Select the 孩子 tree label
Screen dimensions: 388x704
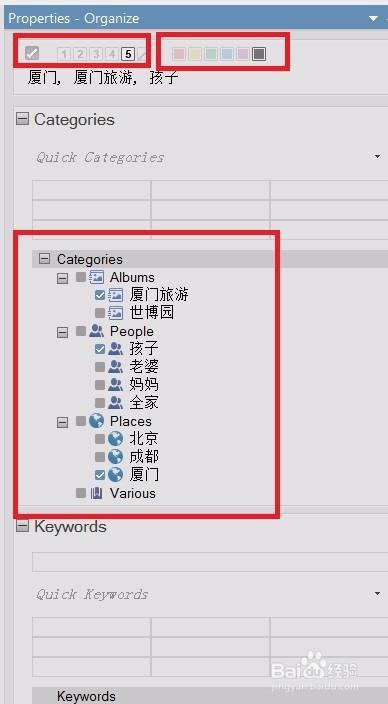pos(144,349)
